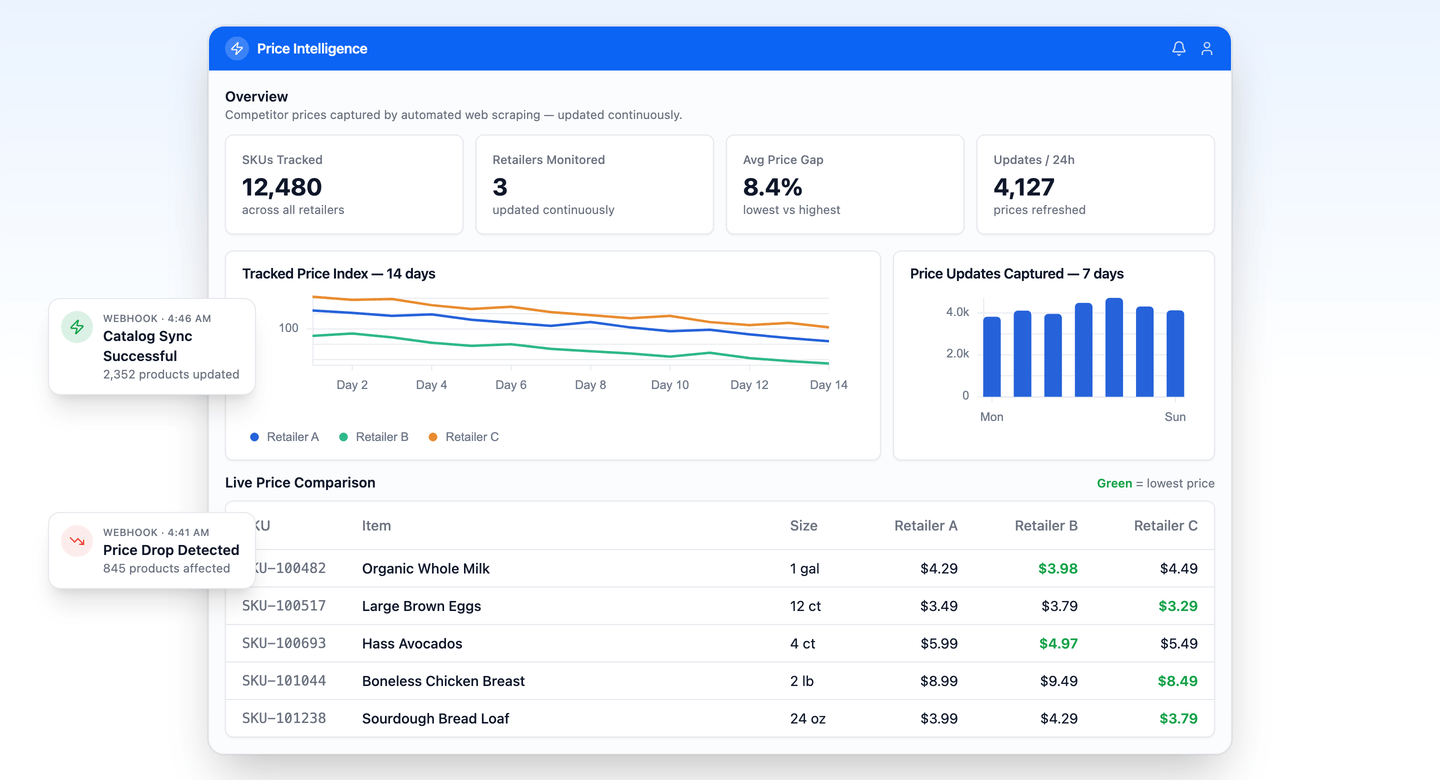Click the green $3.98 price
The width and height of the screenshot is (1440, 780).
pos(1058,568)
